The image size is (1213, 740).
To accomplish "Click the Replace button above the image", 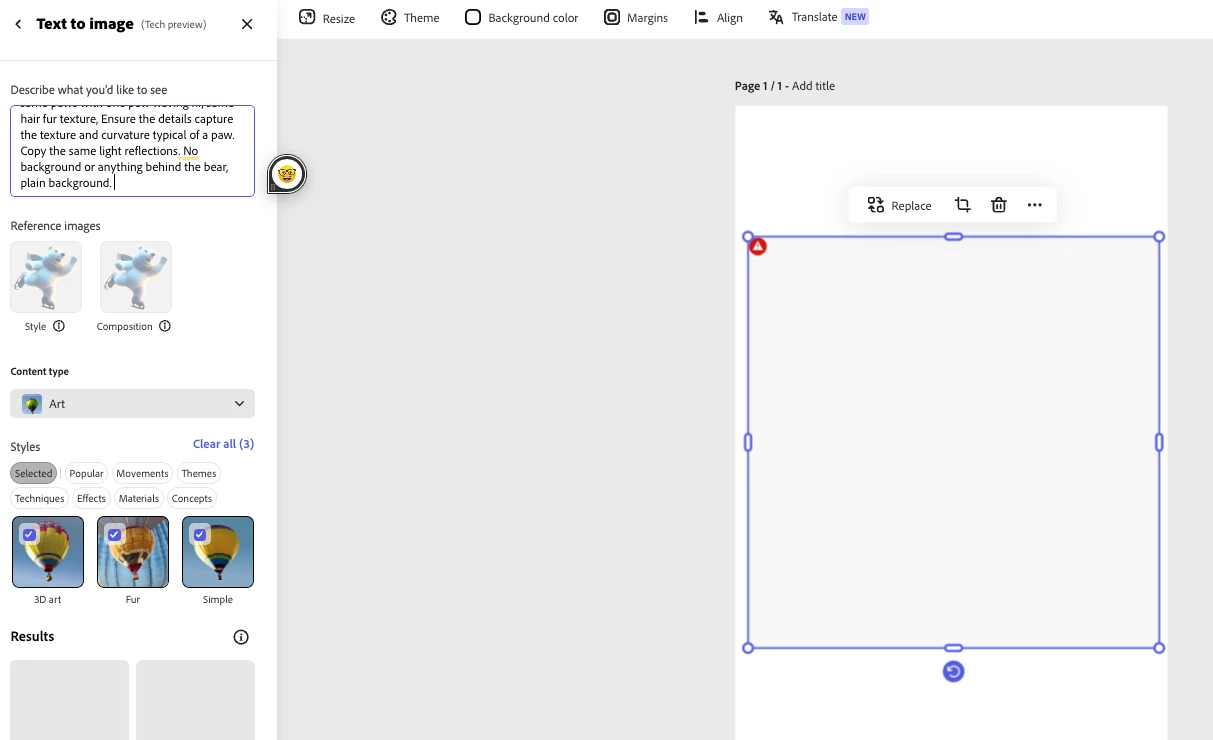I will pyautogui.click(x=899, y=205).
